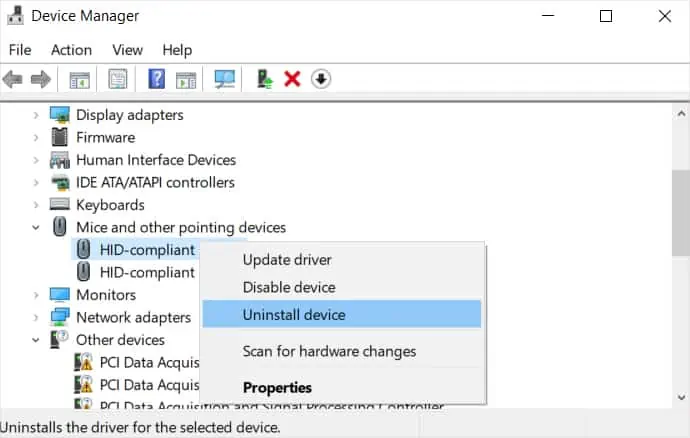Click the Forward arrow toolbar icon

coord(41,80)
